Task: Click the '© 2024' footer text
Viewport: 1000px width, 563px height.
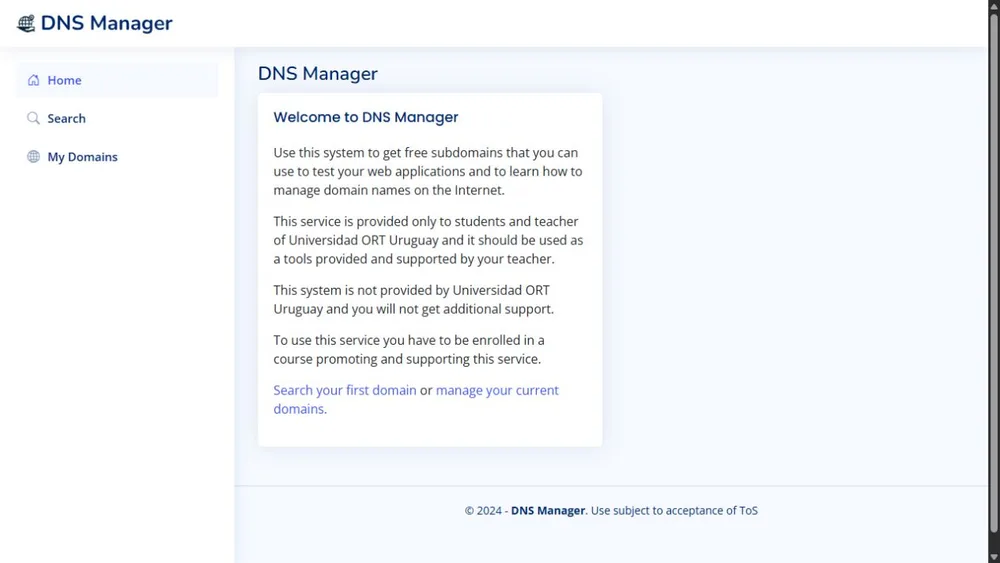Action: coord(483,510)
